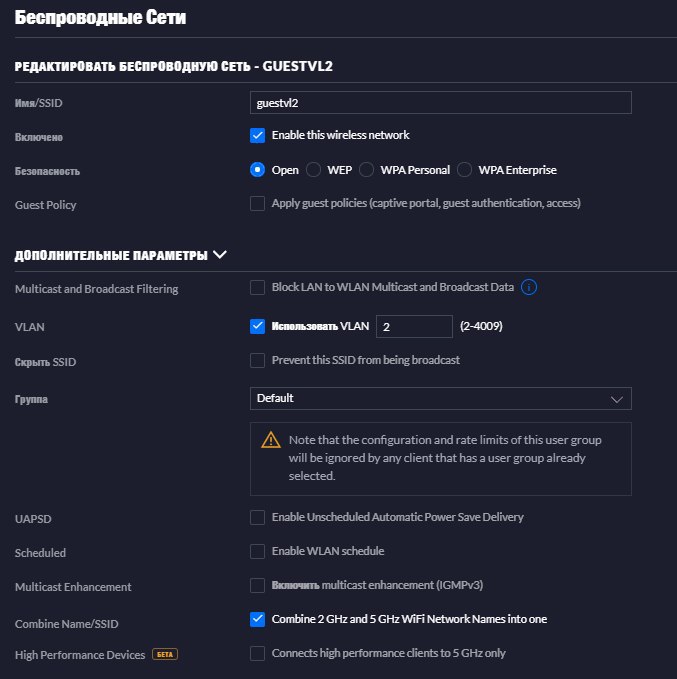The width and height of the screenshot is (677, 679).
Task: Click the dropdown arrow in group selector
Action: tap(617, 399)
